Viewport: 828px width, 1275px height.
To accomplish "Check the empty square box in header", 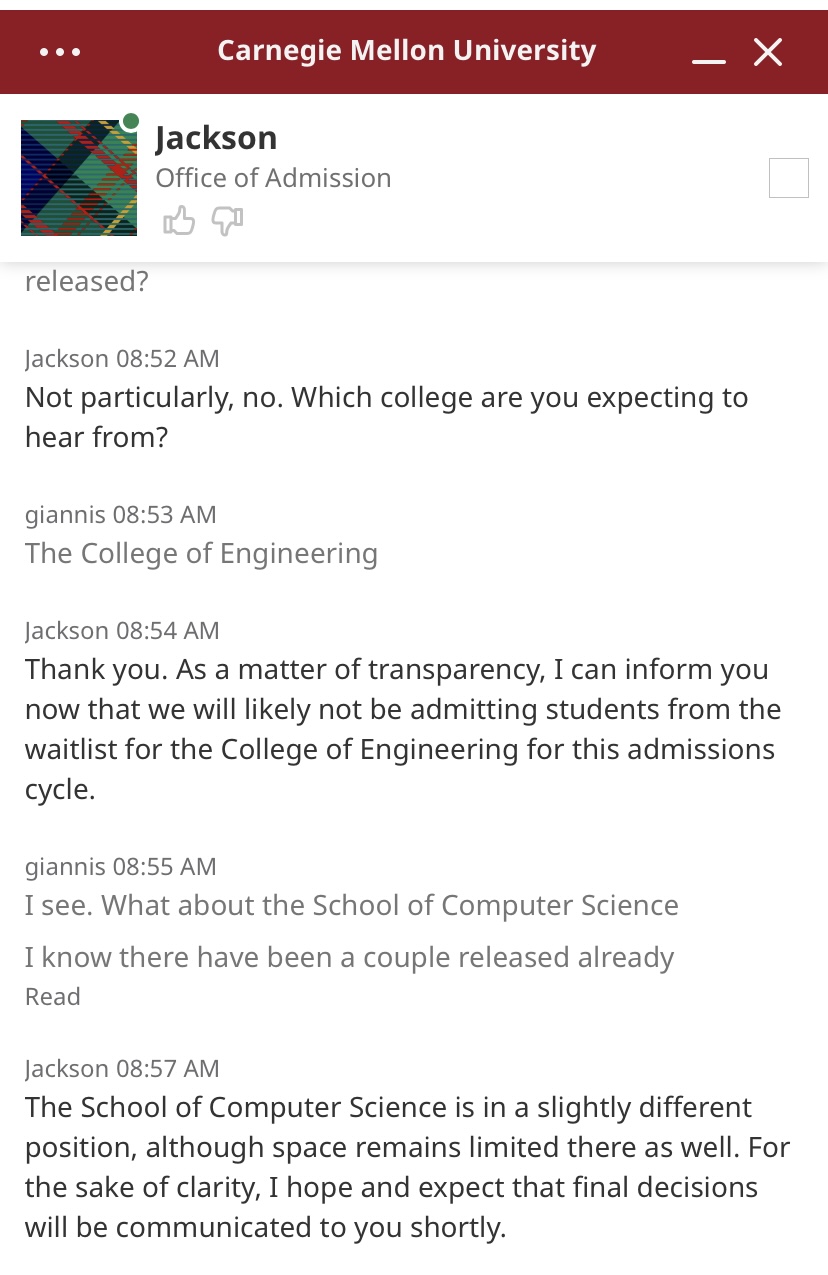I will point(788,178).
